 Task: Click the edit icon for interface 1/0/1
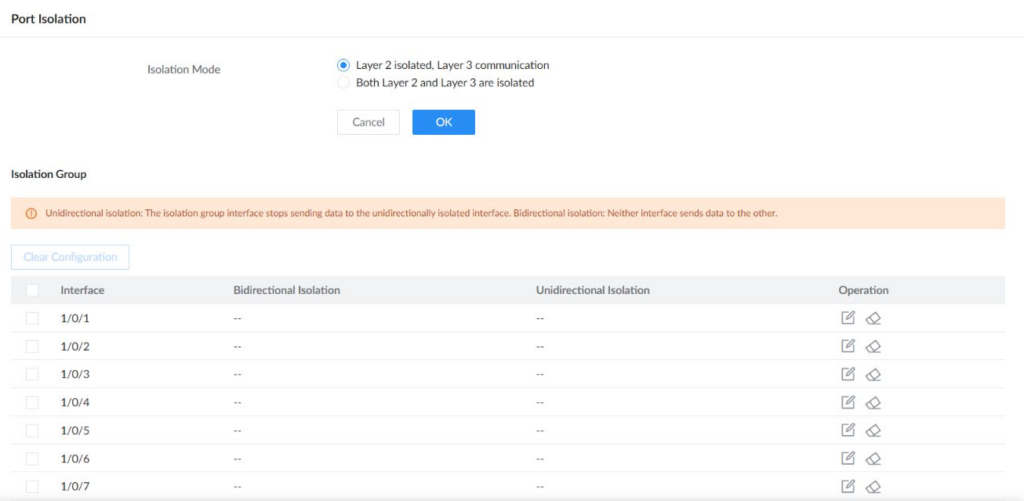(848, 318)
